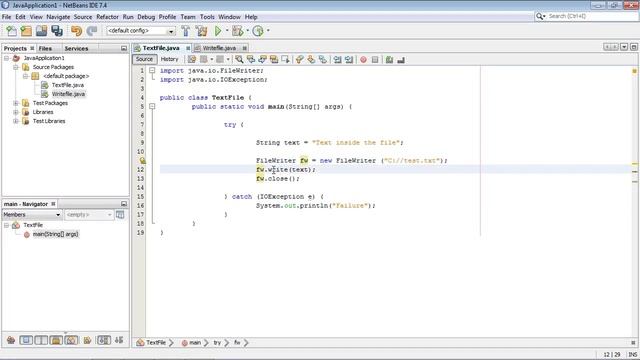
Task: Toggle Rectangular Selection in editor toolbar
Action: coord(285,60)
